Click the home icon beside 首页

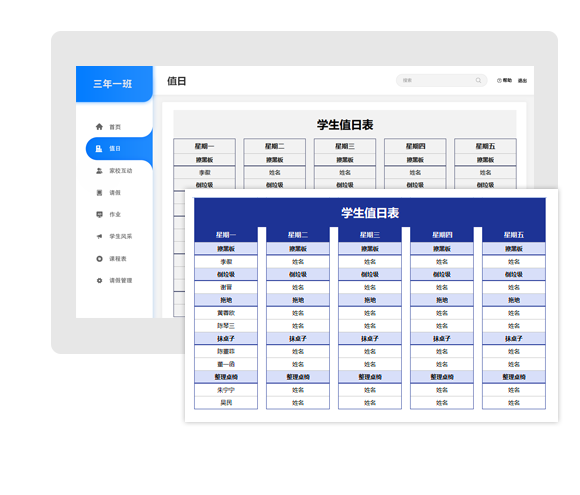99,127
